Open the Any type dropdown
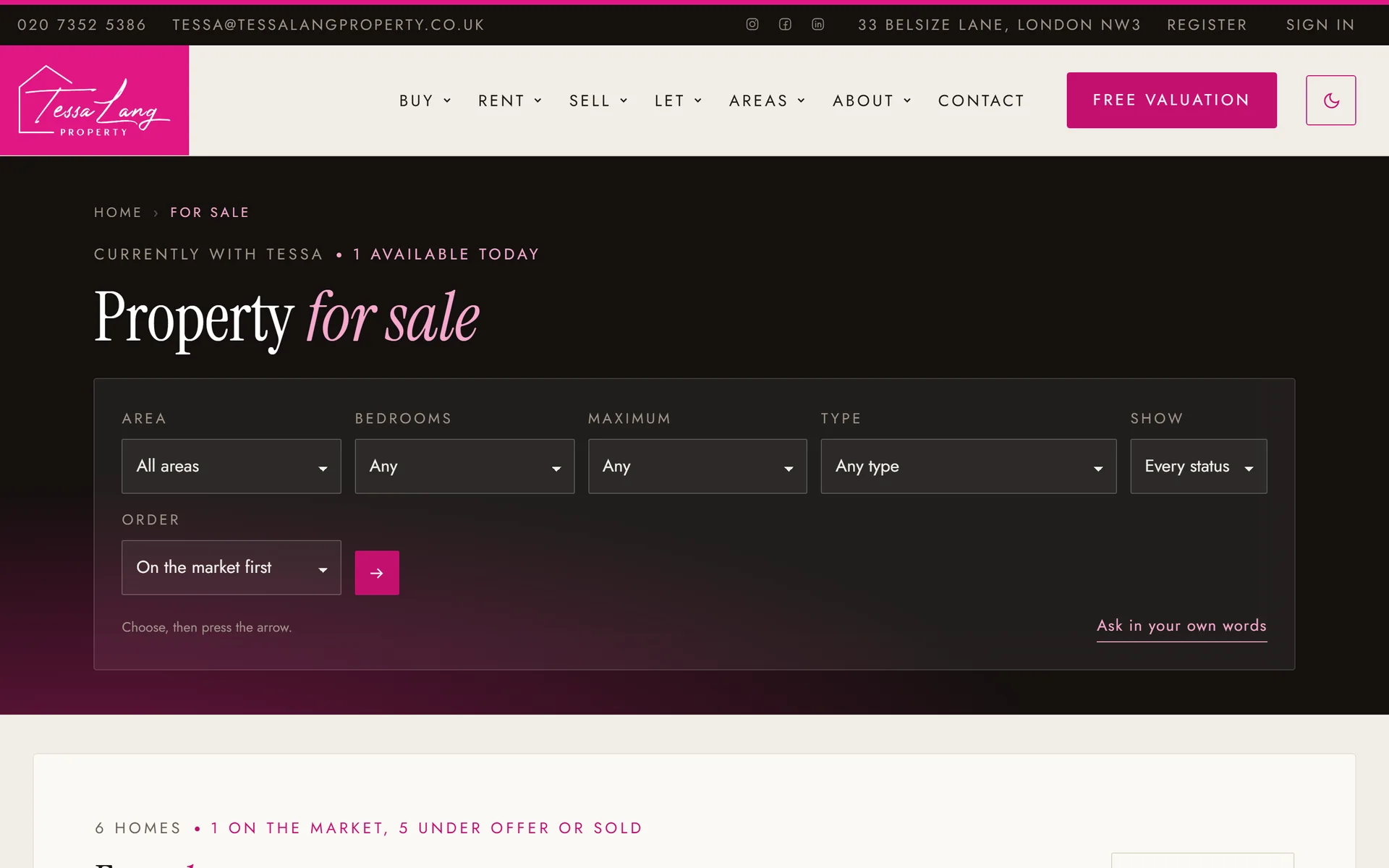 coord(969,467)
